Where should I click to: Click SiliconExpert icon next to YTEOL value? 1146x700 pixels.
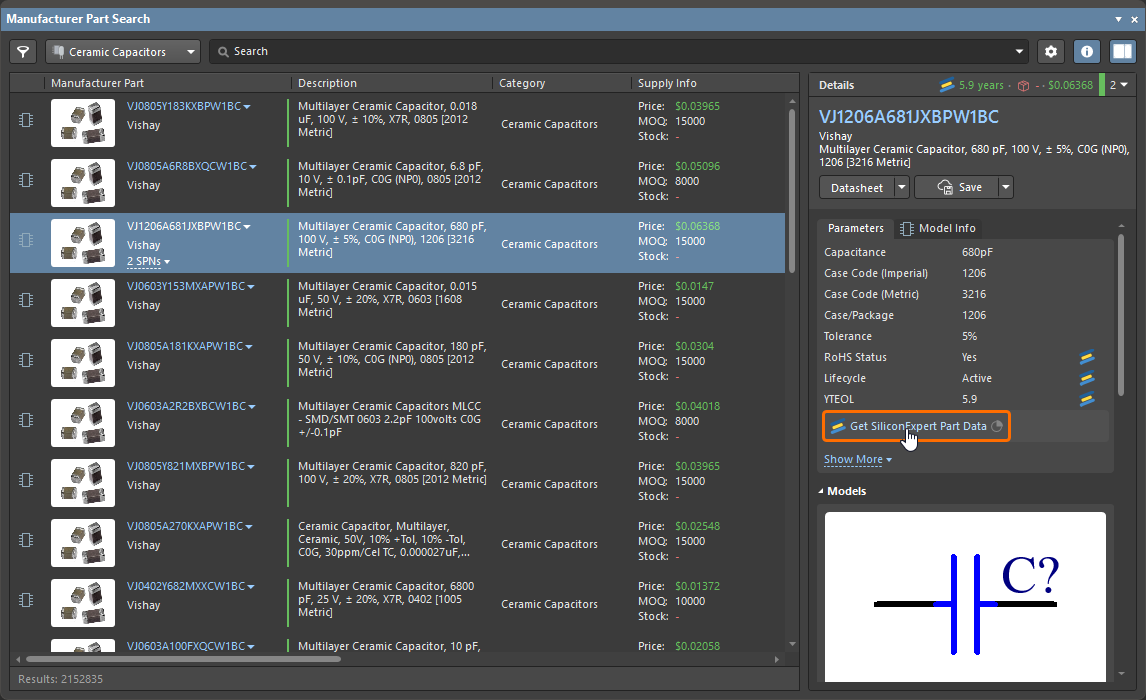[1087, 400]
